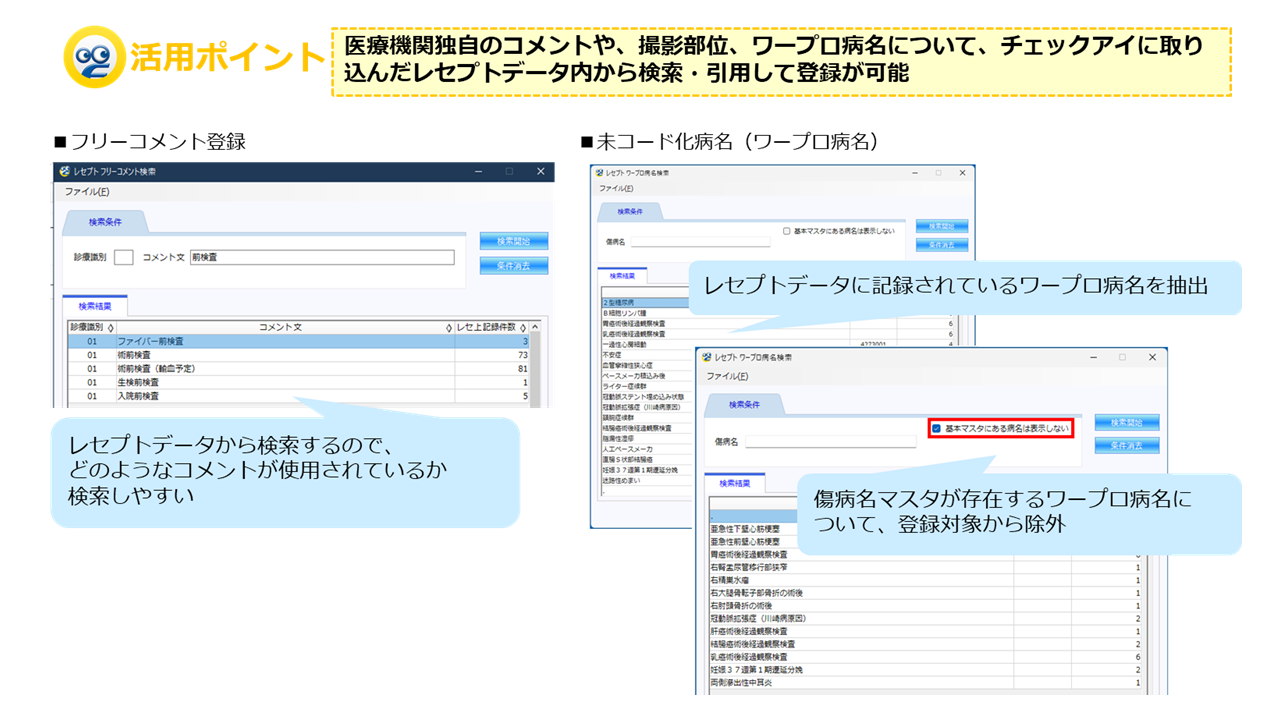The width and height of the screenshot is (1280, 720).
Task: Click sort arrow in レセ上記録件数 column header
Action: click(523, 327)
